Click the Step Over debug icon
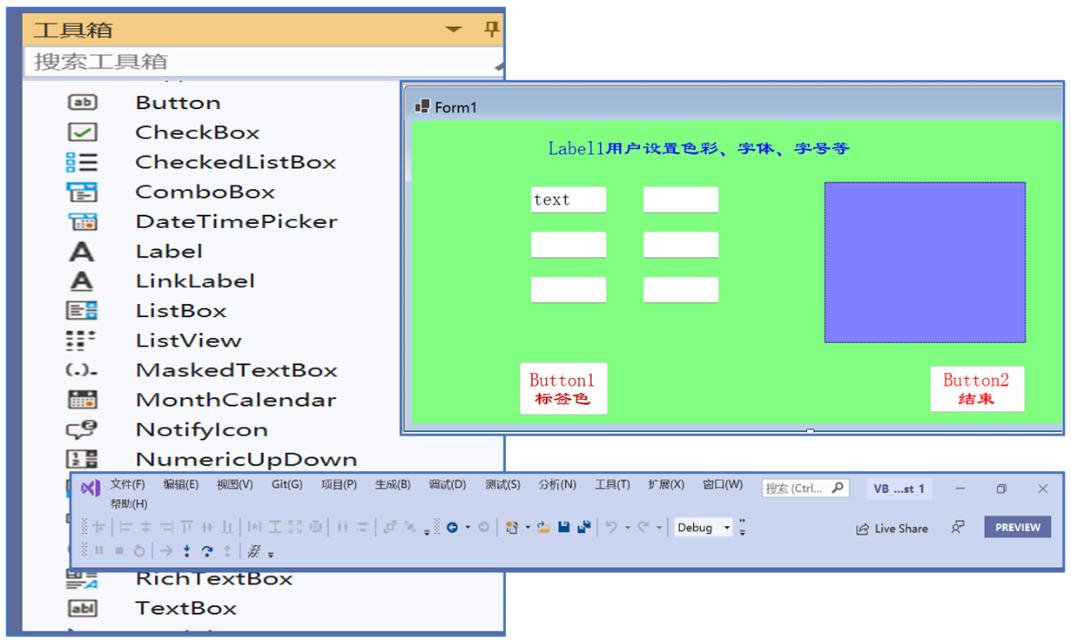The width and height of the screenshot is (1071, 641). (x=207, y=551)
